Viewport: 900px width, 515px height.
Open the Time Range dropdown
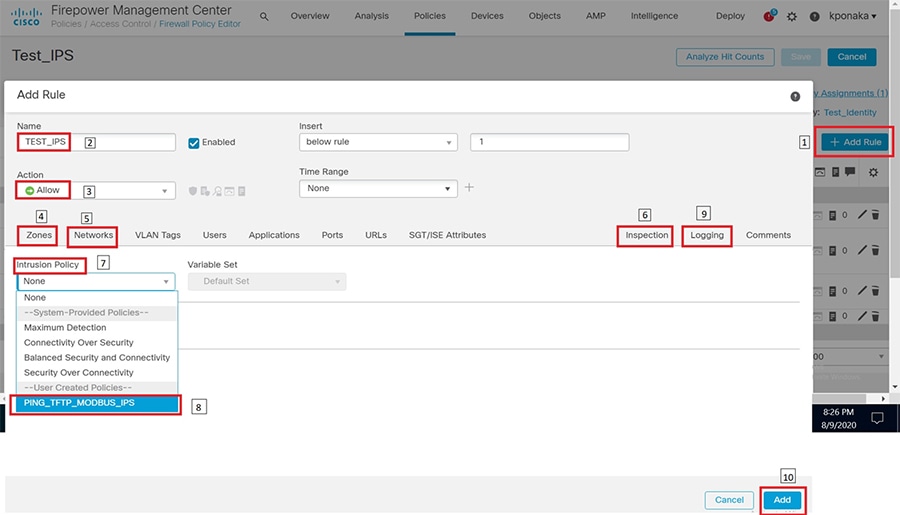click(378, 188)
